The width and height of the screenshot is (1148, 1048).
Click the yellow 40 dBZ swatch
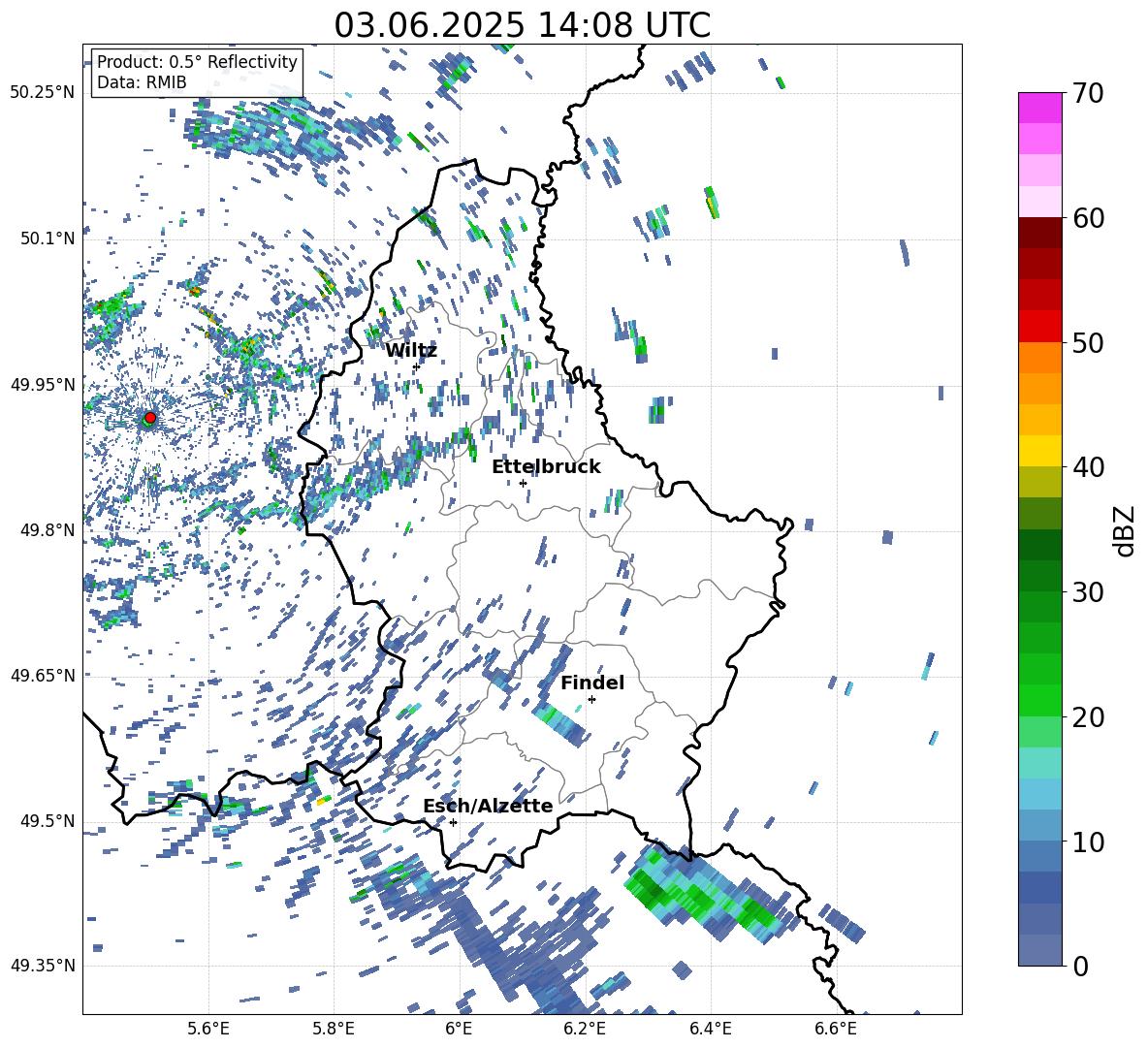point(1040,451)
